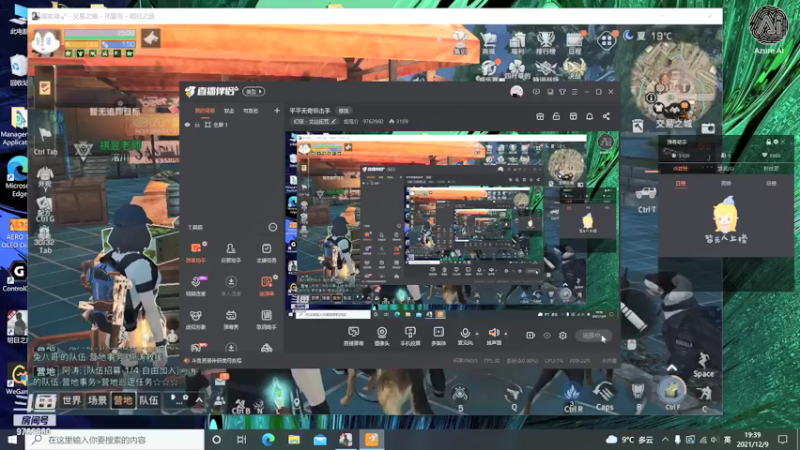The height and width of the screenshot is (450, 800).
Task: Select the 队伍 chat channel tab
Action: (x=149, y=401)
